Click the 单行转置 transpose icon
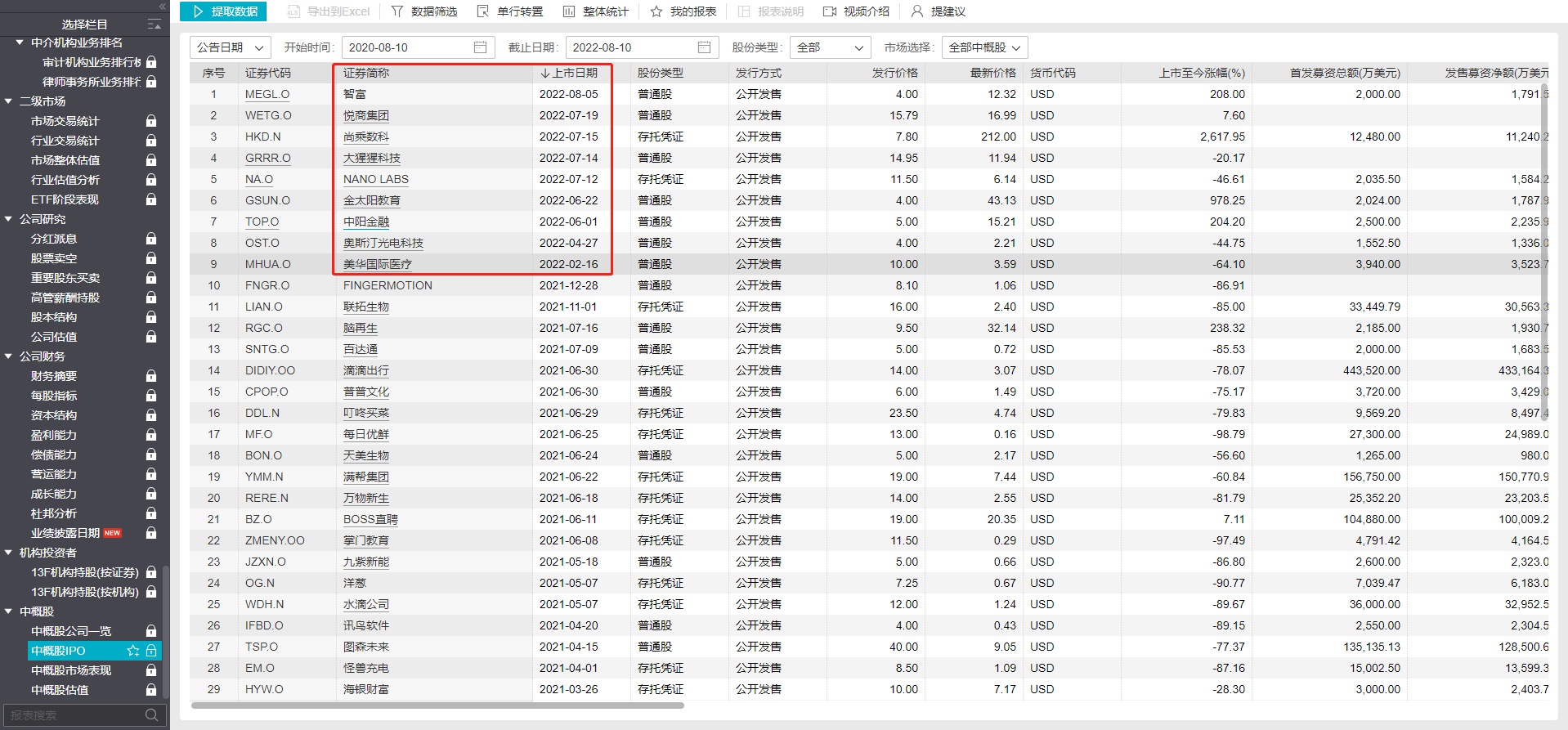Screen dimensions: 1568x730 coord(483,11)
